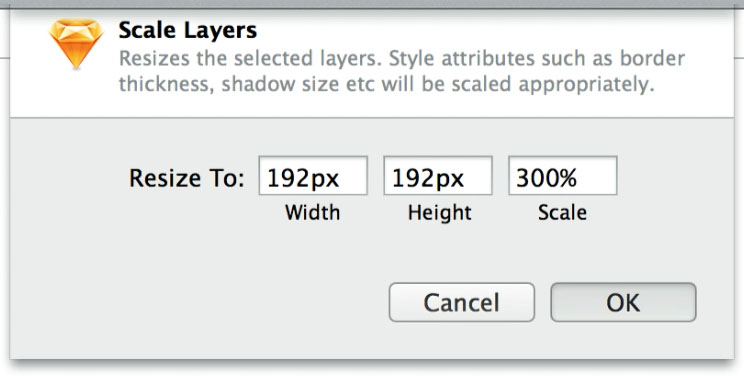
Task: Click the Height caption under middle field
Action: 440,212
